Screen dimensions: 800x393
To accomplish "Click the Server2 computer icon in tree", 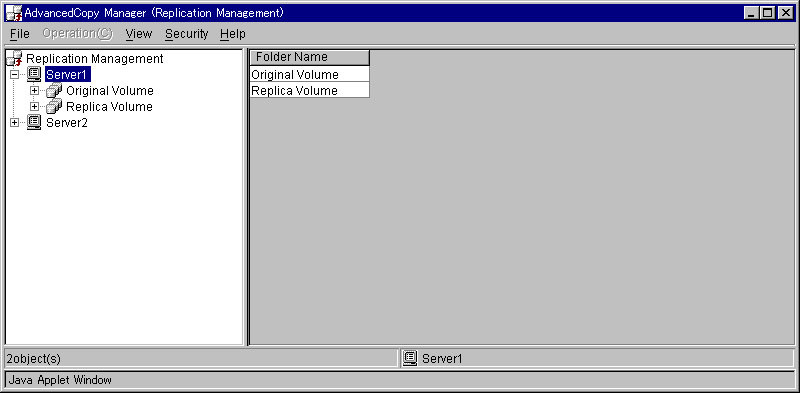I will tap(34, 122).
